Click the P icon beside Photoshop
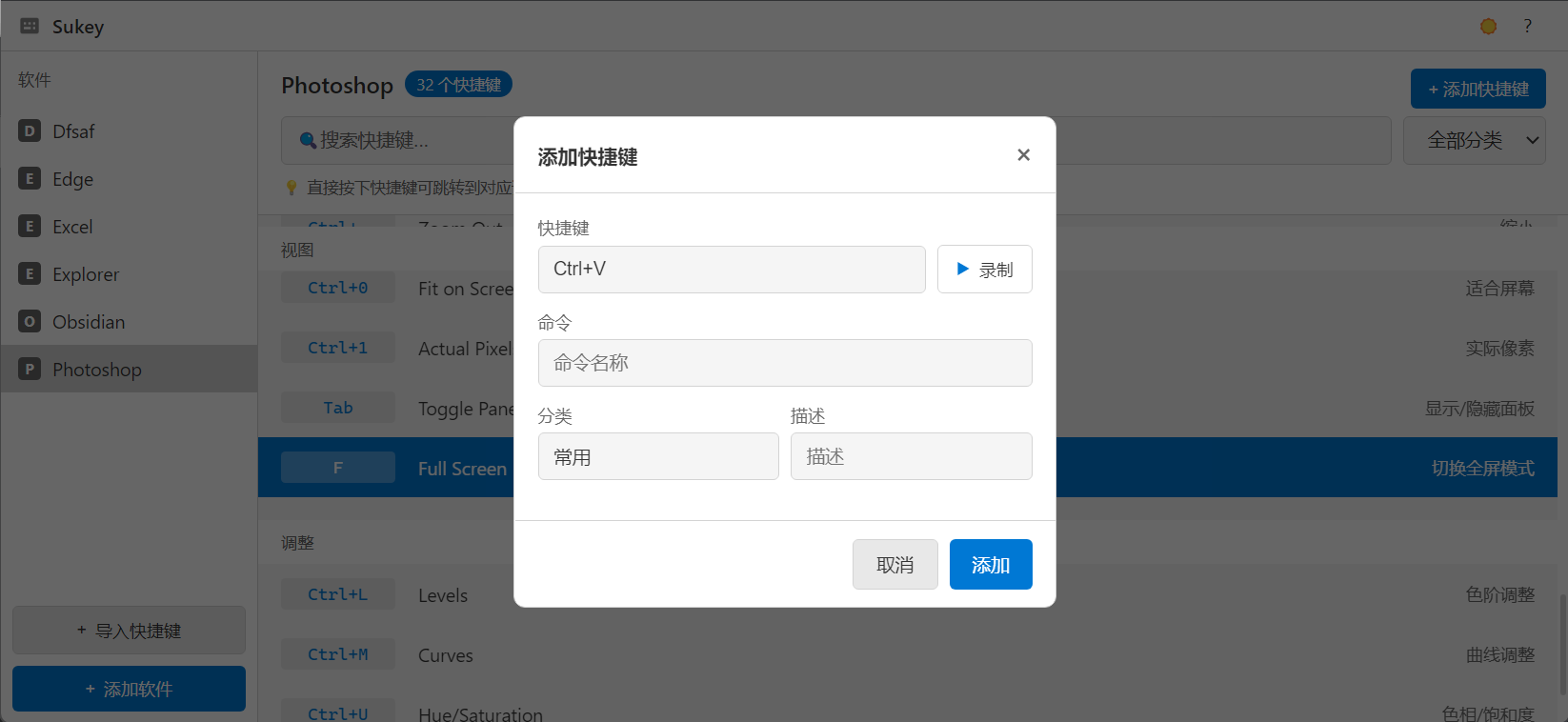Viewport: 1568px width, 722px height. pyautogui.click(x=30, y=369)
